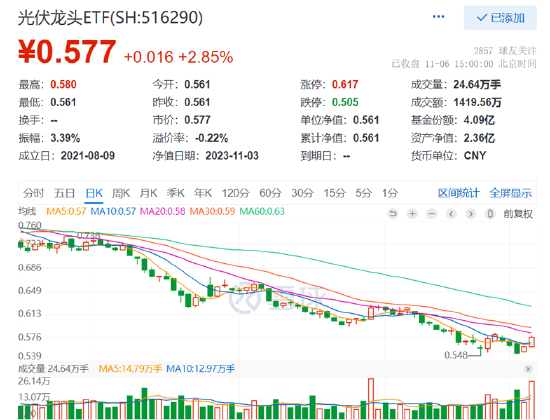Click the MA30:0.59 moving average label

tap(212, 212)
